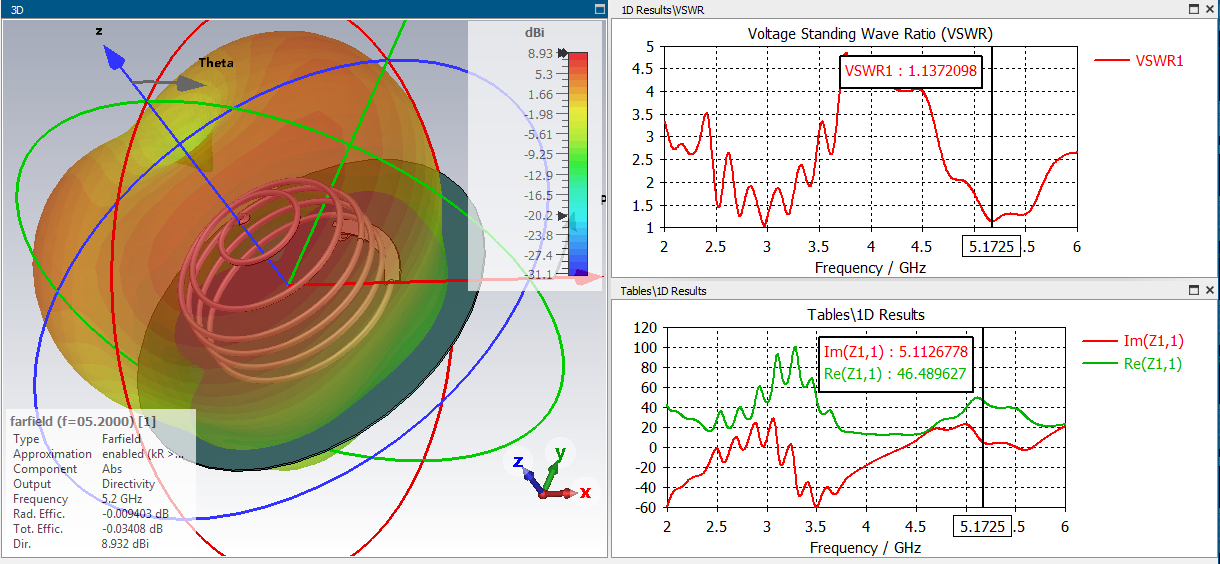
Task: Maximize the Tables\1D Results panel
Action: point(1193,290)
